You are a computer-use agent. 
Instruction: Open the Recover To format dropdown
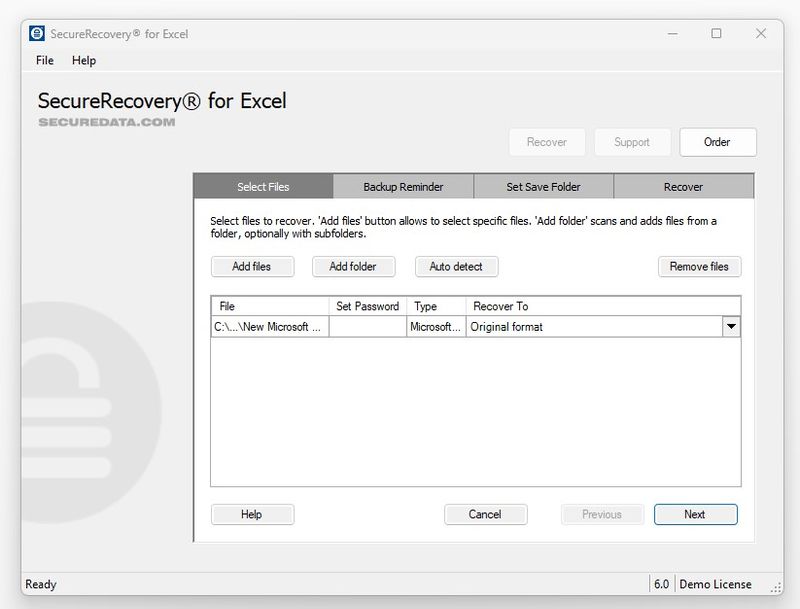731,324
